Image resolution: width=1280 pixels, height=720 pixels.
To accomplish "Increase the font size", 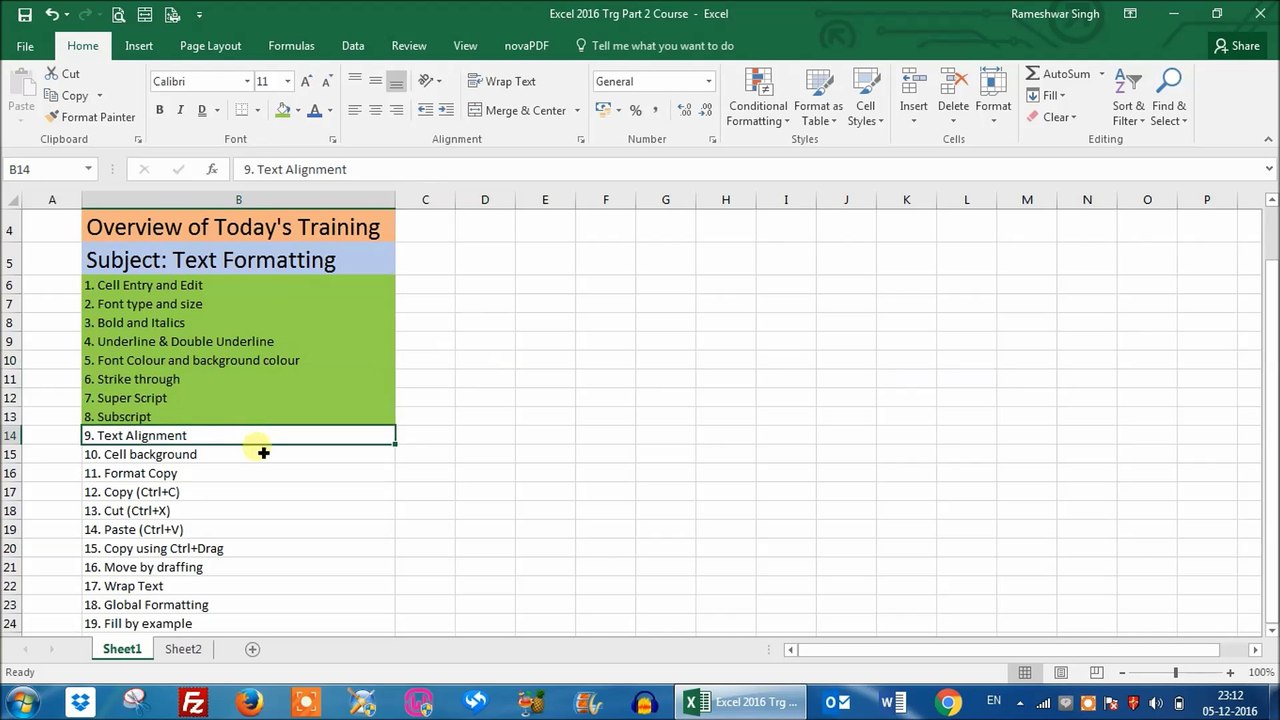I will click(x=307, y=81).
